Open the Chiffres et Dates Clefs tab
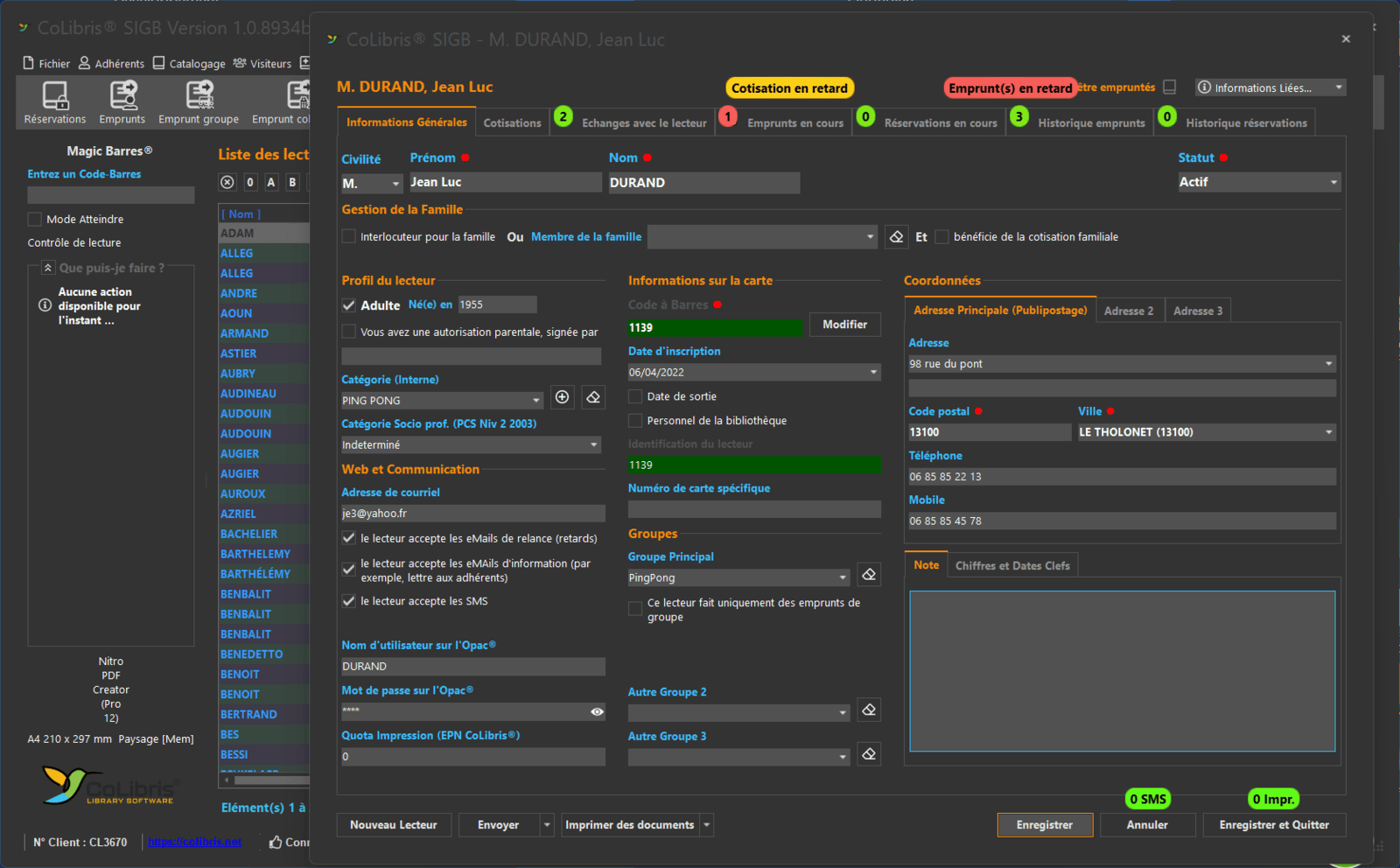1400x868 pixels. click(1011, 566)
